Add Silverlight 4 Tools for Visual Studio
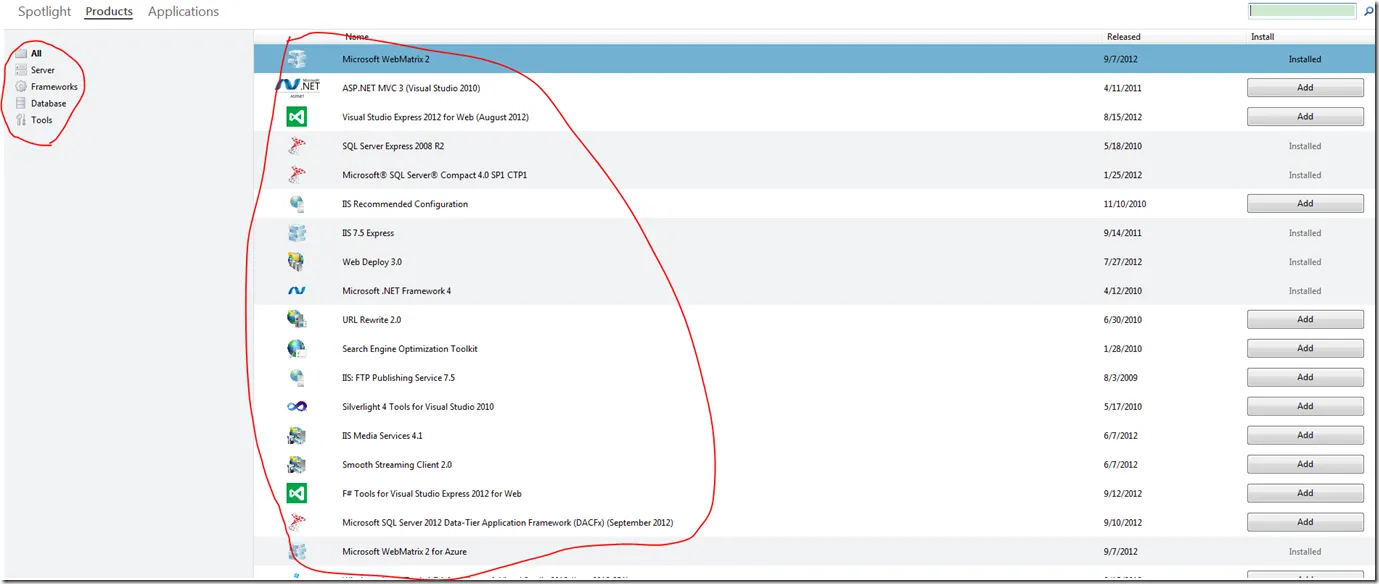This screenshot has height=584, width=1379. tap(1305, 407)
